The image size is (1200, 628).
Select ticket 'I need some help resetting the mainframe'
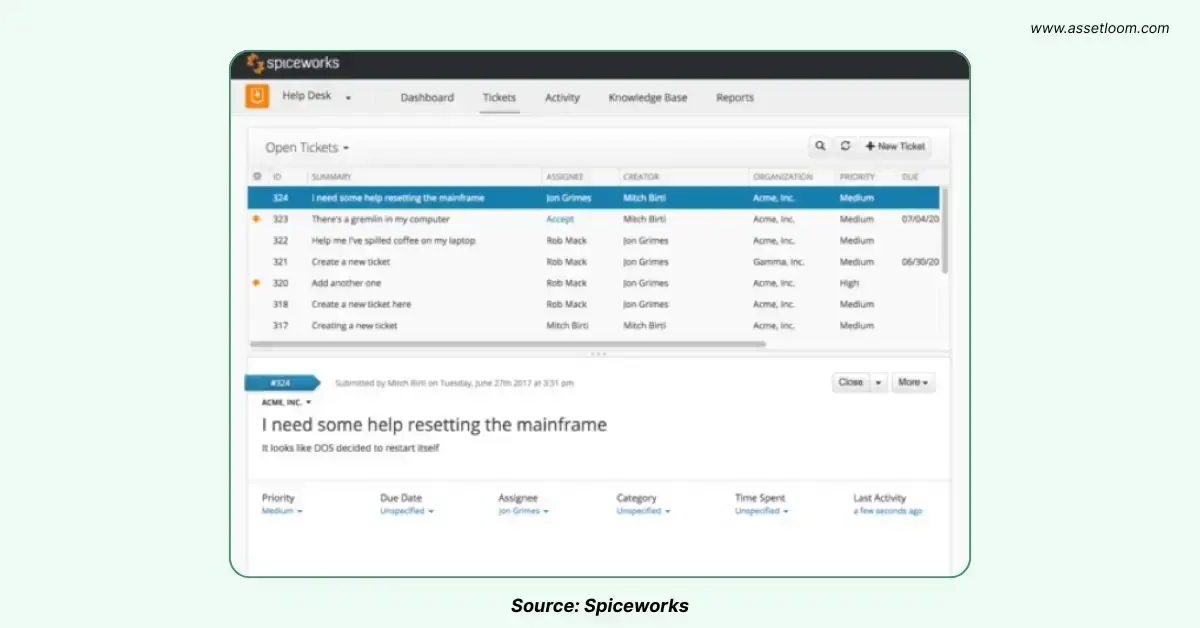coord(594,198)
